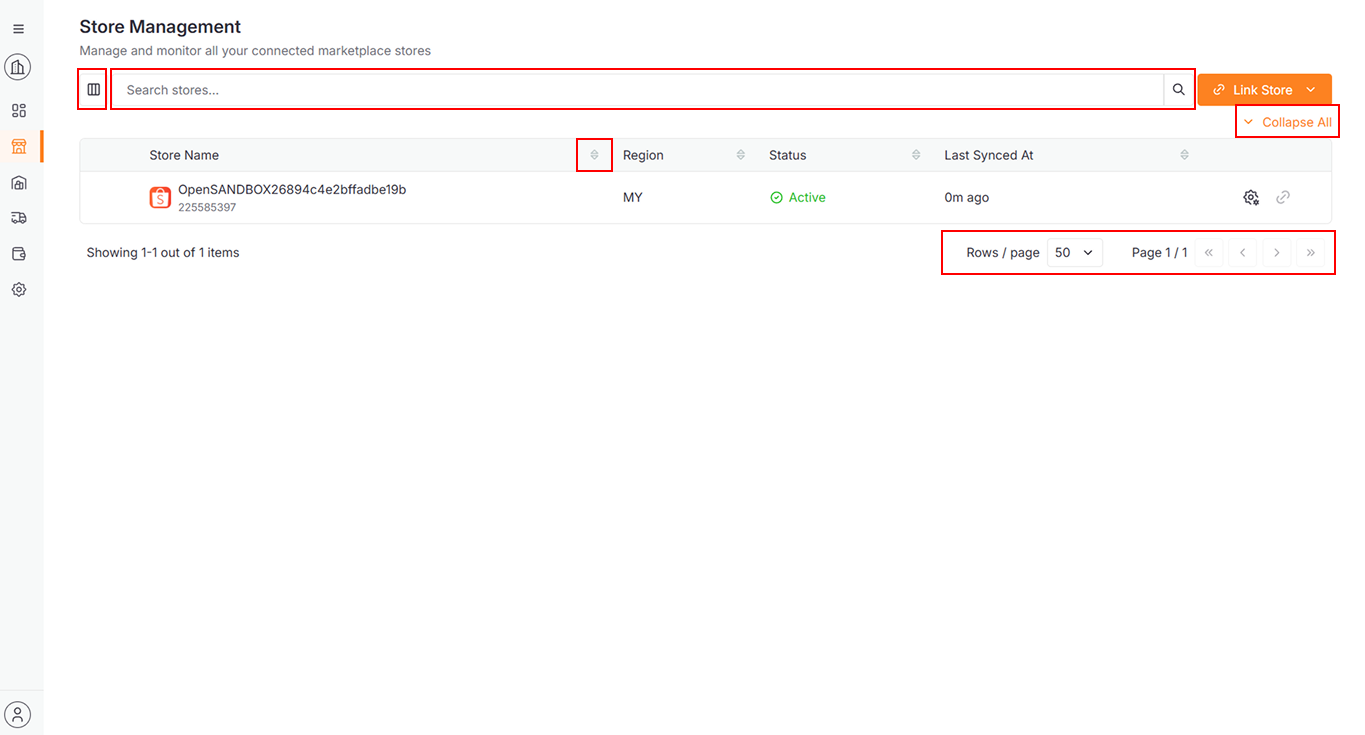Open the user profile icon at bottom-left
1365x735 pixels.
18,714
